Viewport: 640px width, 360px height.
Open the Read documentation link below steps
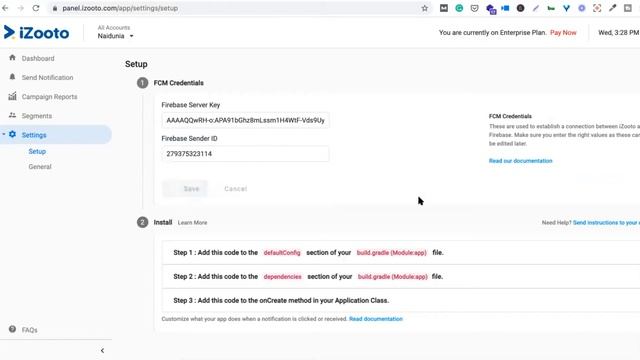coord(376,319)
